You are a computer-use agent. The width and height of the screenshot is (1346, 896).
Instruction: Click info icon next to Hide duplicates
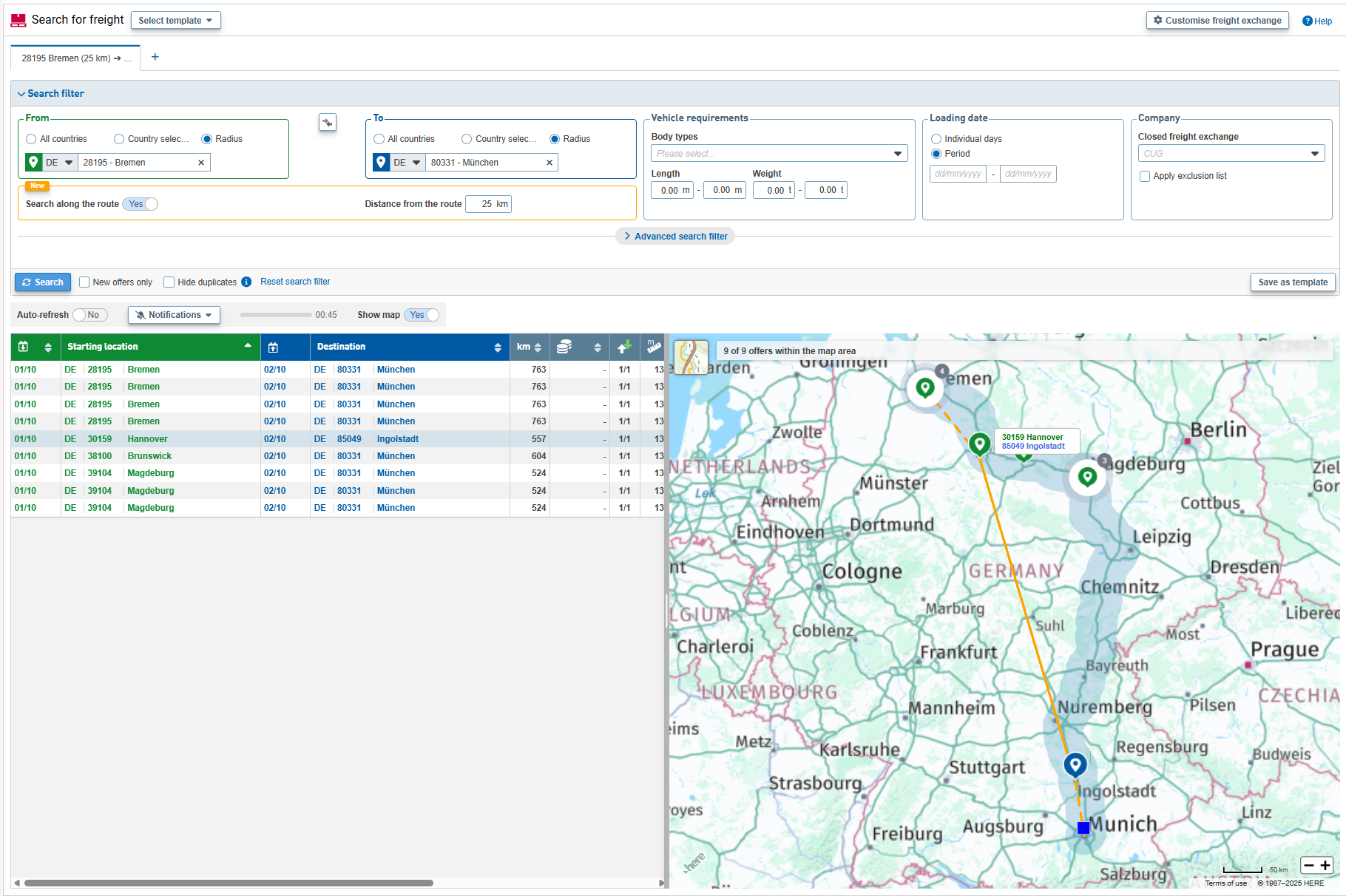click(x=246, y=282)
